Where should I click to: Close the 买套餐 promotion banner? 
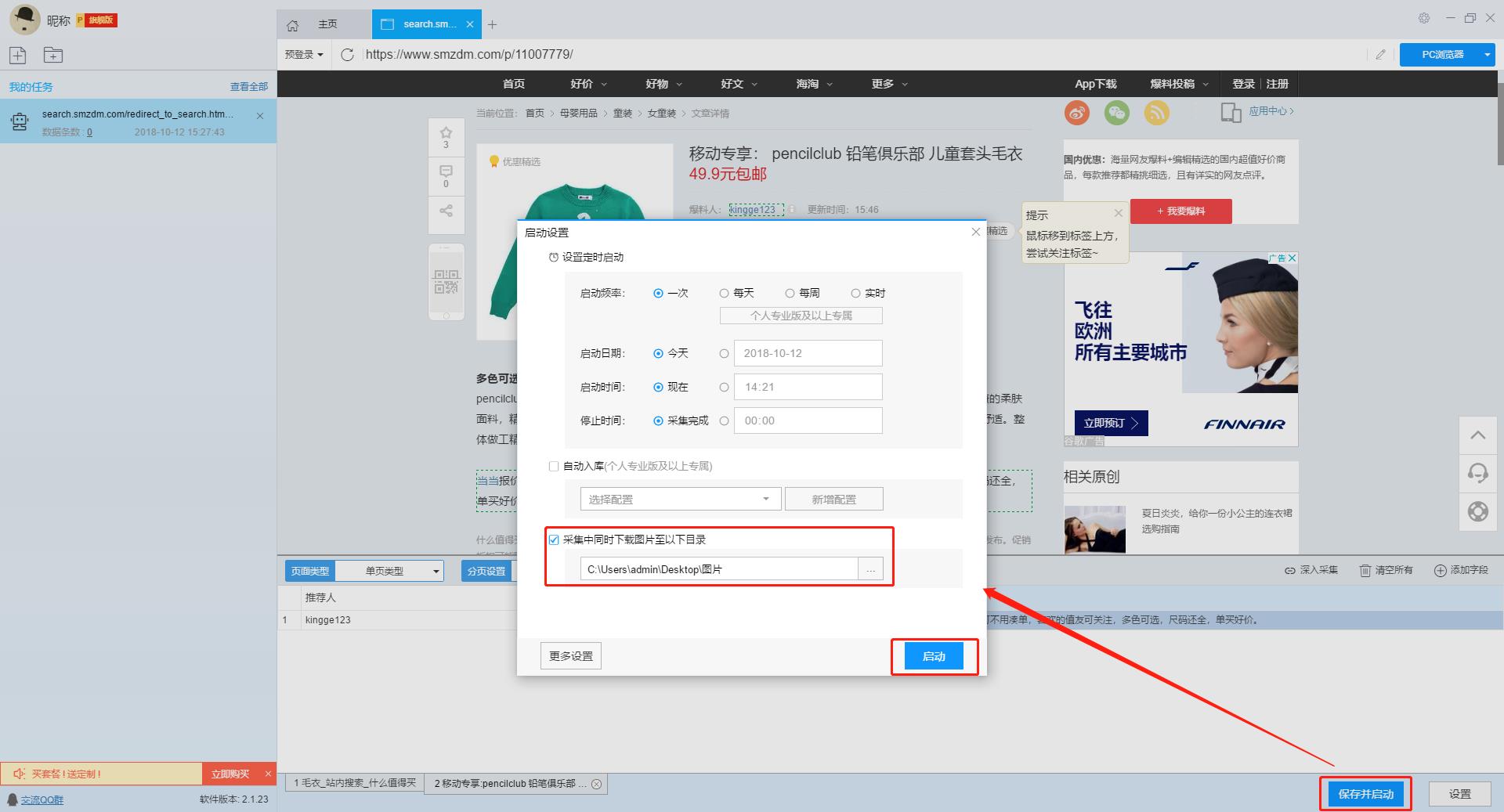coord(268,774)
